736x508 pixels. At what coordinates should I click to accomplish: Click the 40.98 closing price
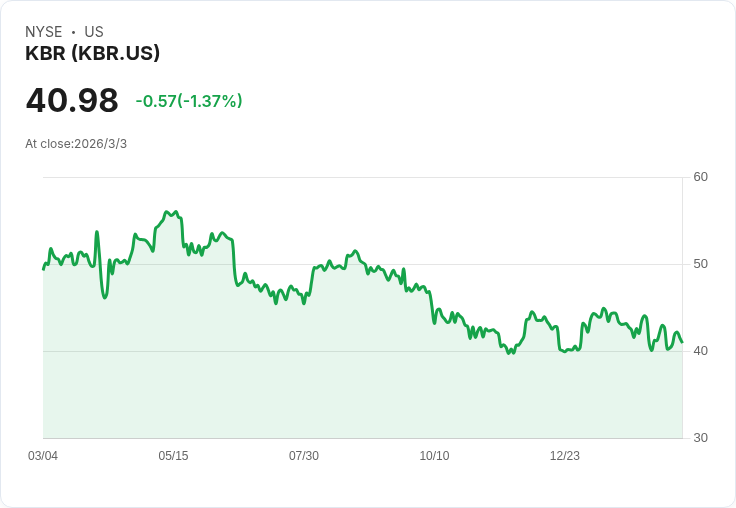(x=72, y=101)
